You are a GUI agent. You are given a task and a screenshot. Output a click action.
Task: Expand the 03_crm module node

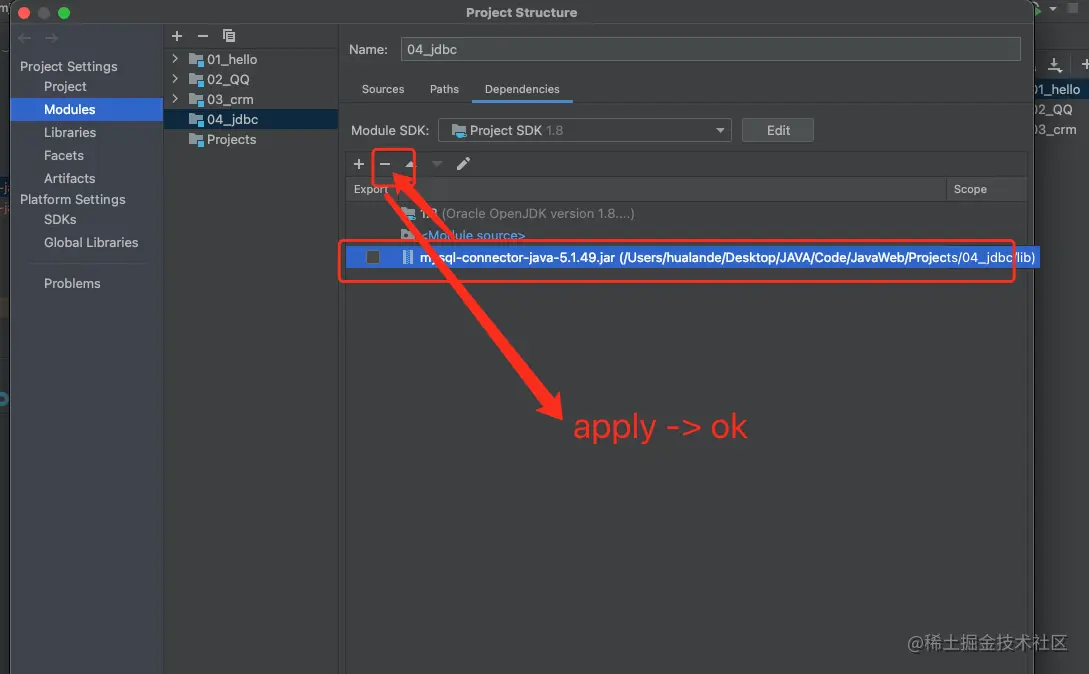[x=175, y=99]
